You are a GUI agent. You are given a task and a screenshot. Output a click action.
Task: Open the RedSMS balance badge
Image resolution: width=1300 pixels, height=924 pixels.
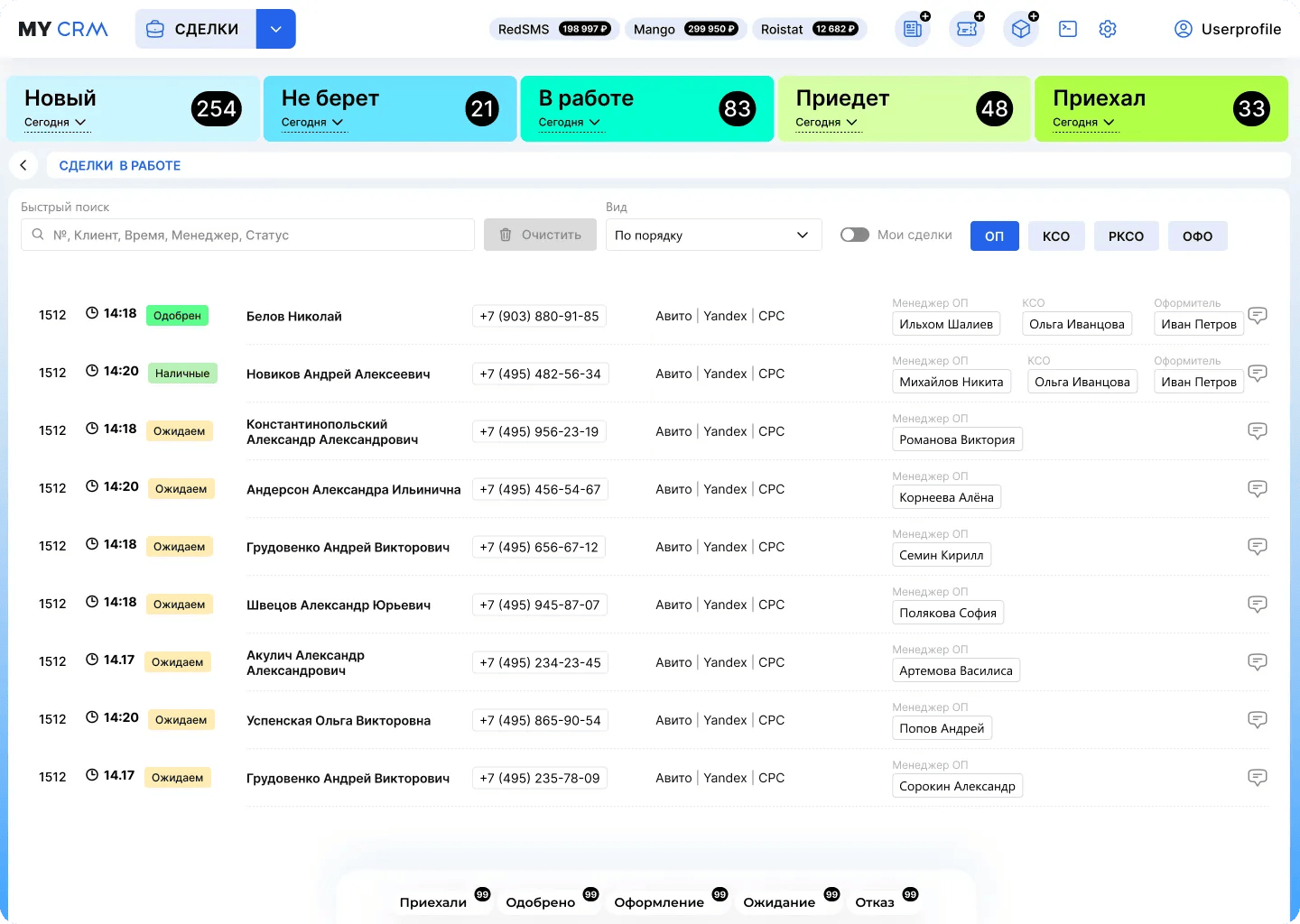coord(553,29)
